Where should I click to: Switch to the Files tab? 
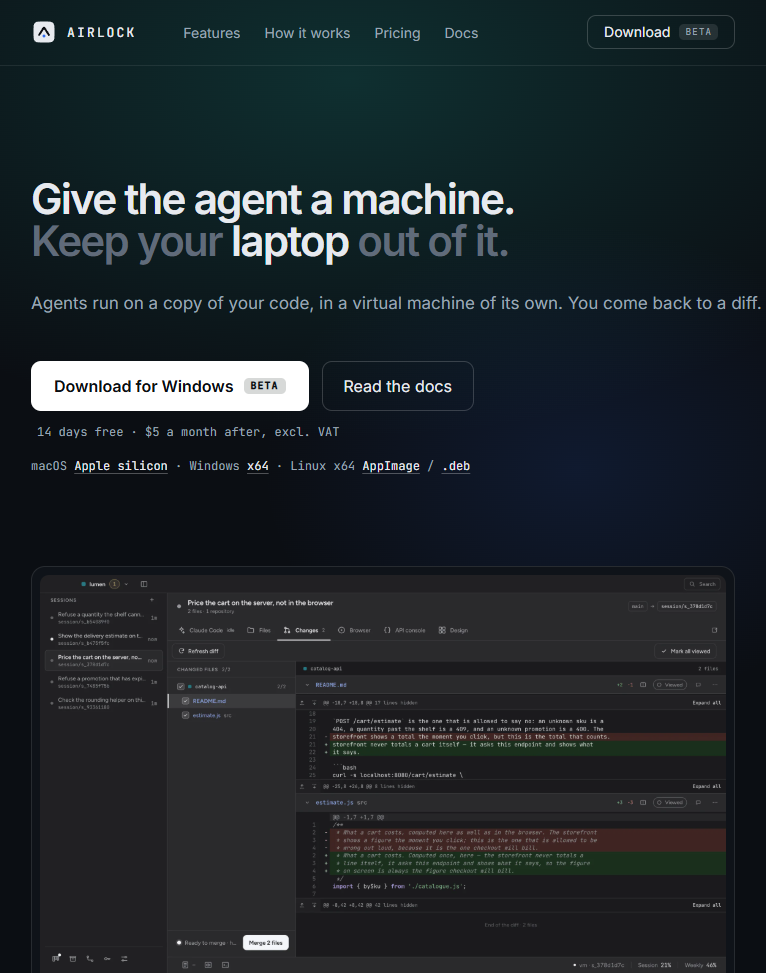click(259, 630)
